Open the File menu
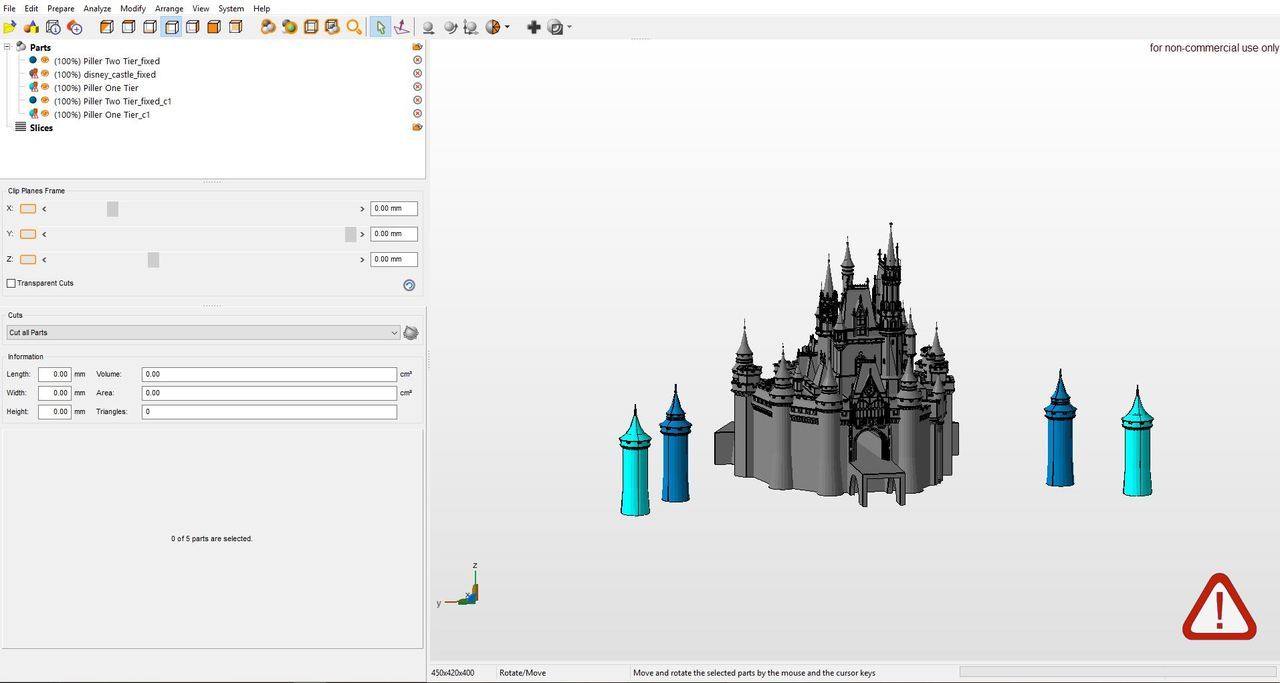Viewport: 1280px width, 683px height. tap(9, 8)
